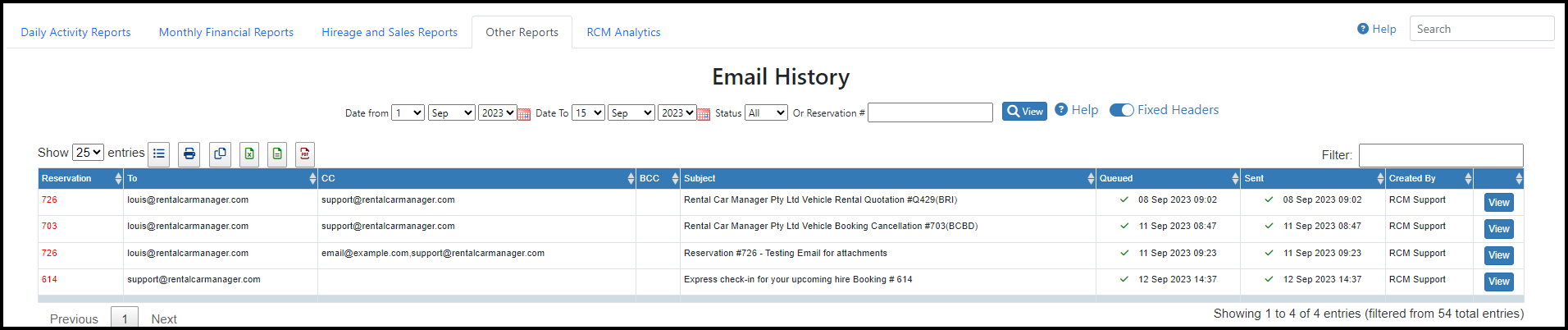Open the Date To calendar picker icon

tap(704, 114)
